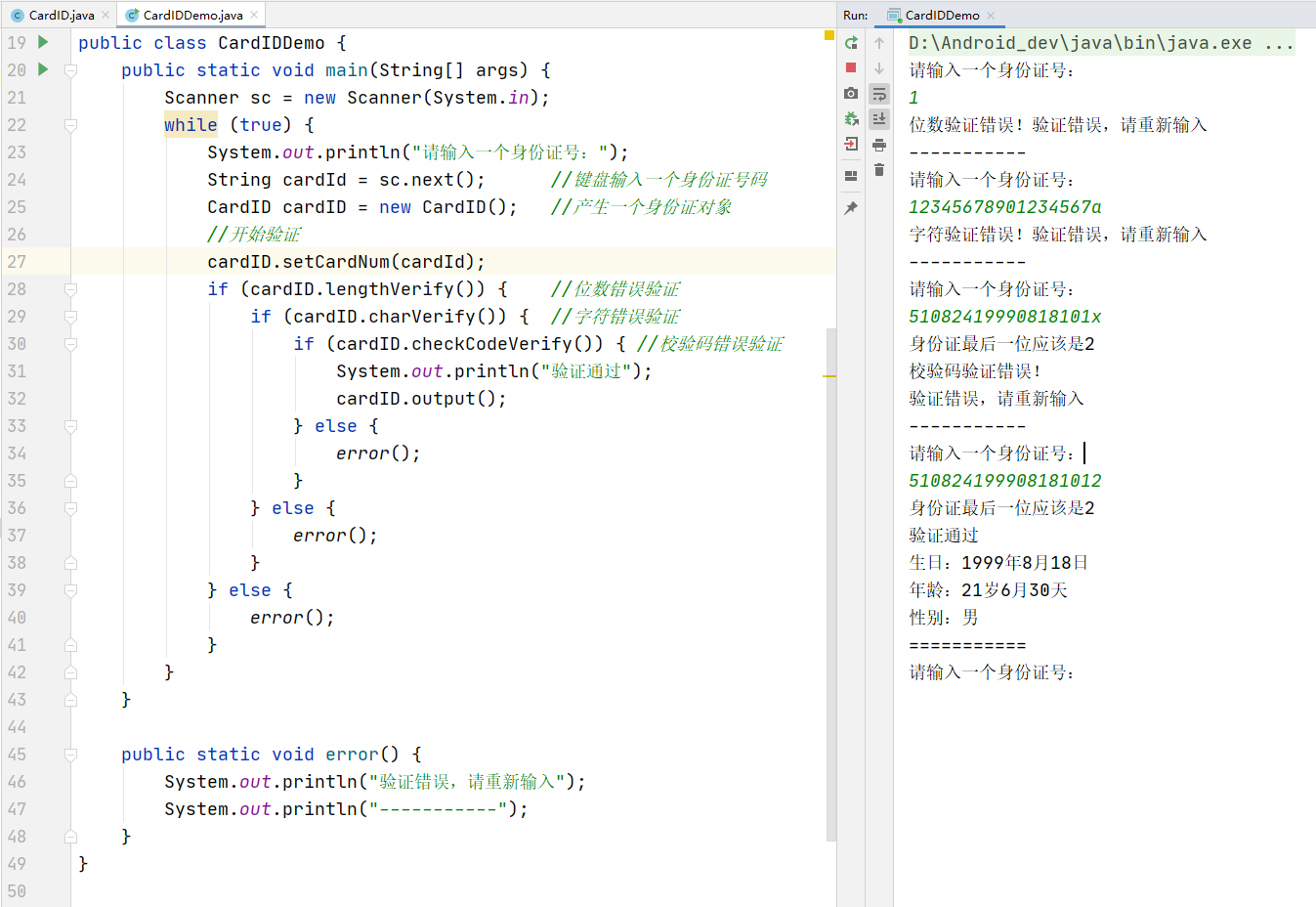Image resolution: width=1316 pixels, height=907 pixels.
Task: Close the CardIDDemo.java editor tab
Action: tap(254, 15)
